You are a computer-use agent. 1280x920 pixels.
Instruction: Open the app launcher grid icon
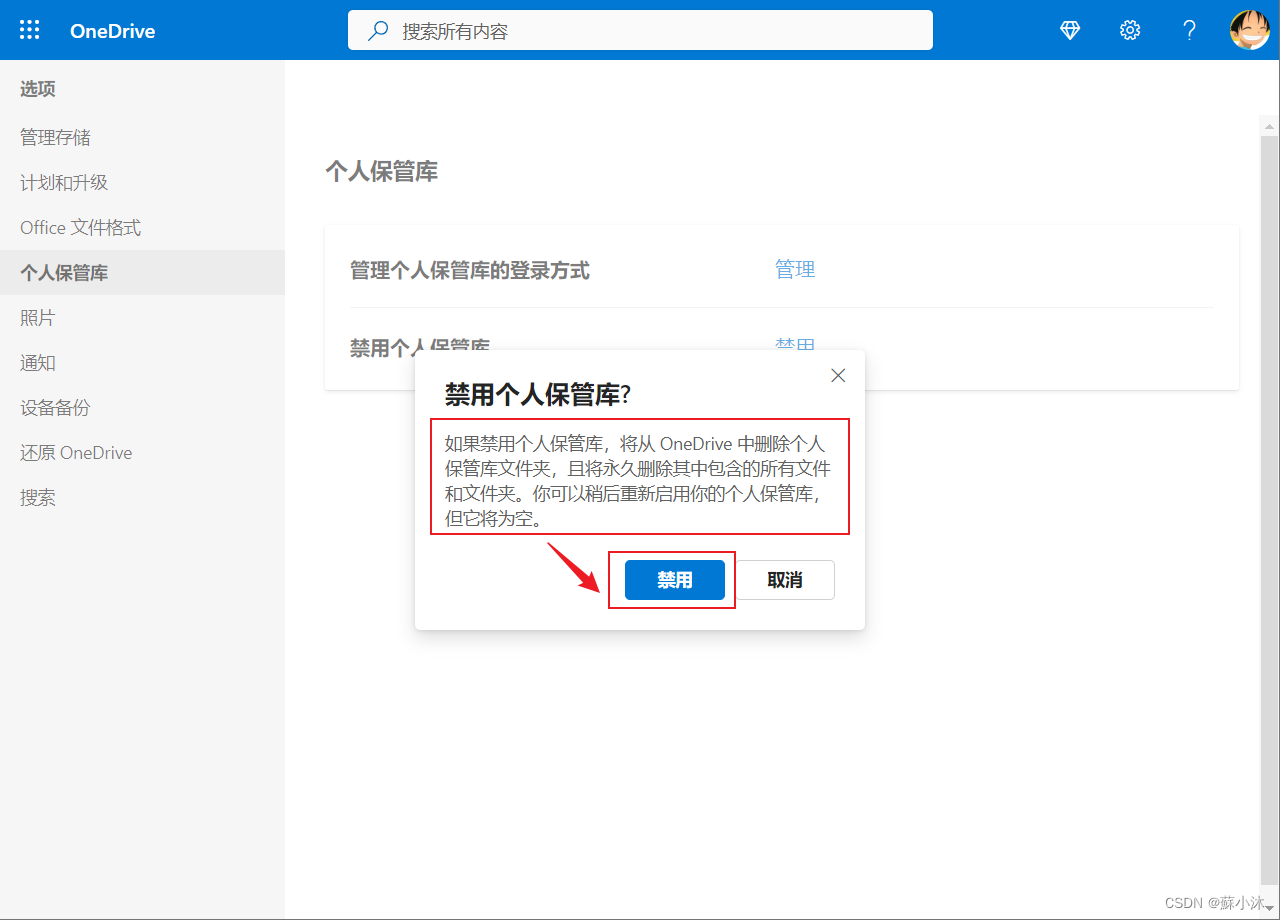[30, 30]
